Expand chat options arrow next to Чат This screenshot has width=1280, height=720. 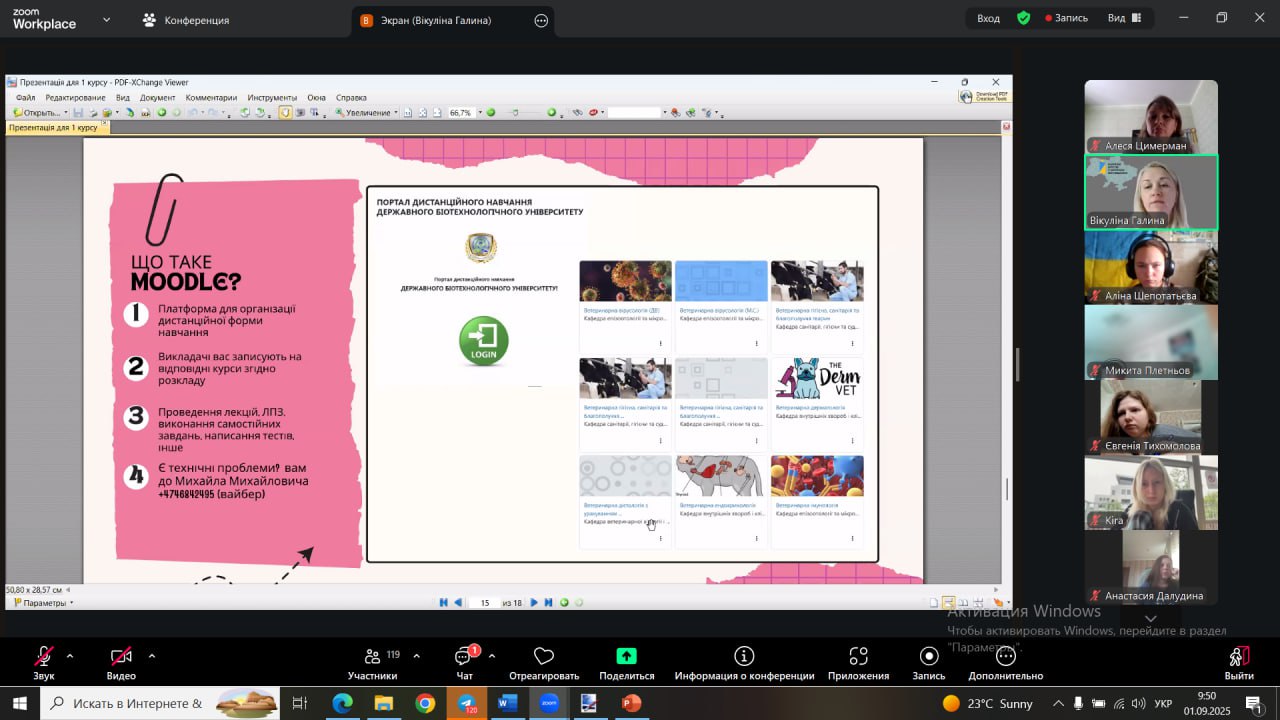[x=491, y=656]
